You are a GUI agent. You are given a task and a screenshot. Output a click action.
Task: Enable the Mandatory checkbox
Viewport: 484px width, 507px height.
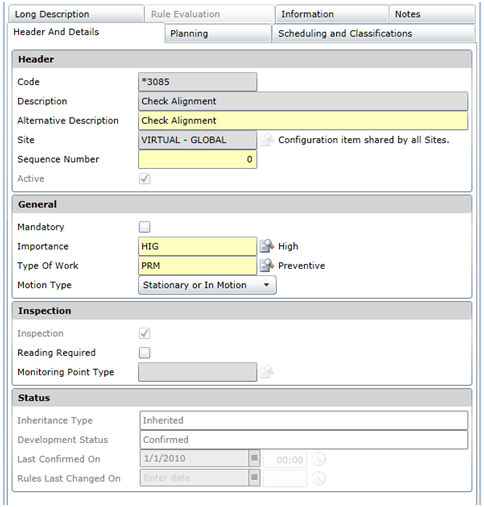(145, 227)
